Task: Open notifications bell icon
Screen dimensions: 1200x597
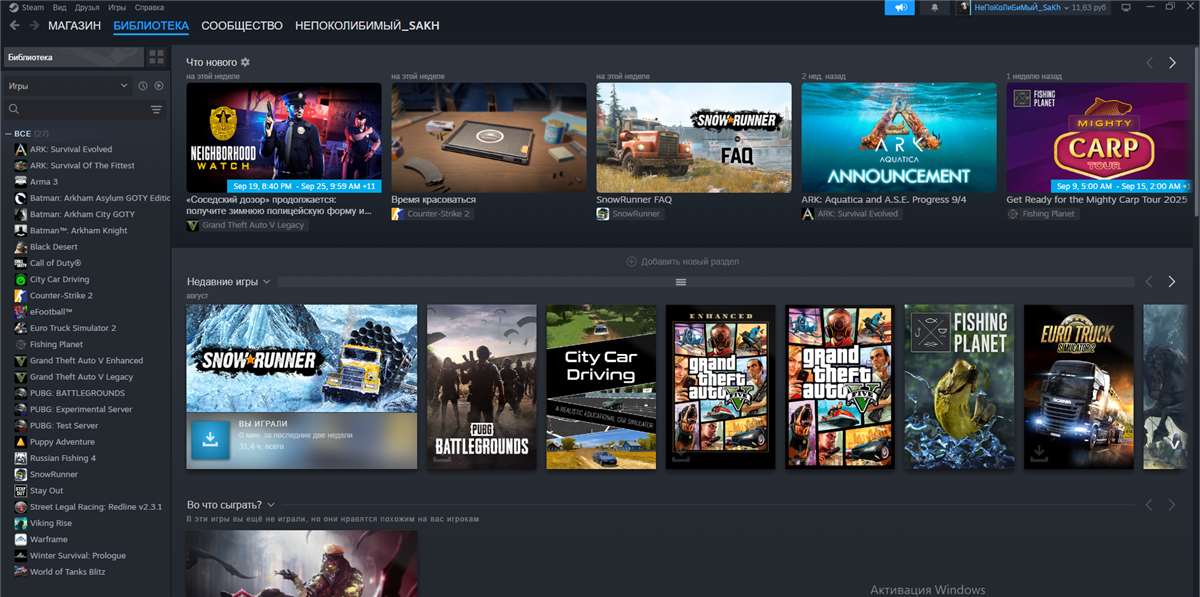Action: [935, 8]
